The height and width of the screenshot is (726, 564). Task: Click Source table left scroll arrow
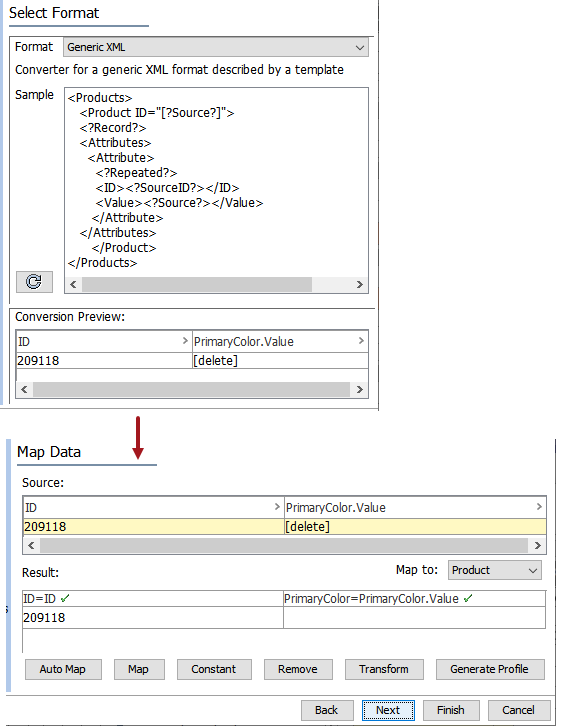31,545
